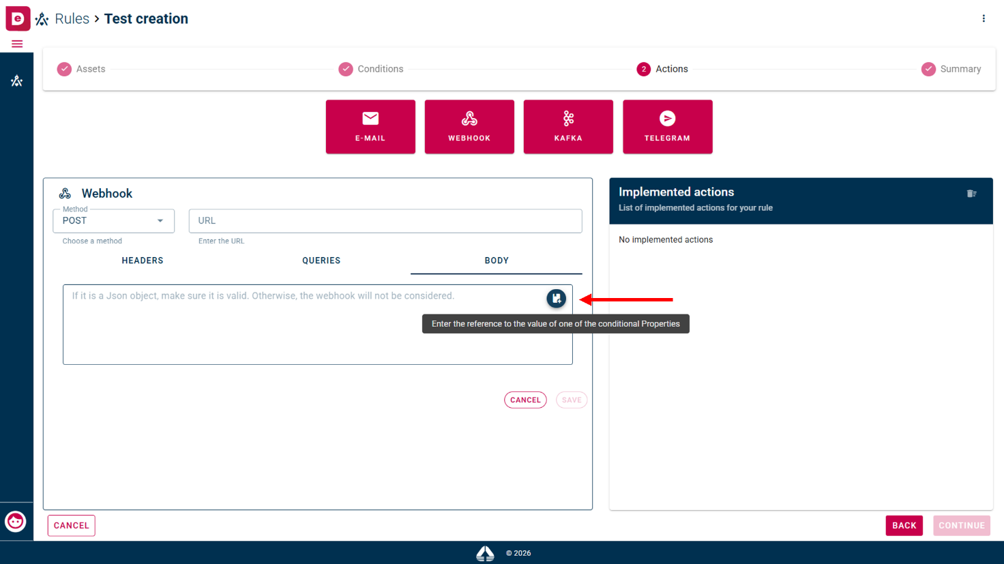Open the user avatar in the sidebar
This screenshot has height=564, width=1004.
click(x=15, y=522)
